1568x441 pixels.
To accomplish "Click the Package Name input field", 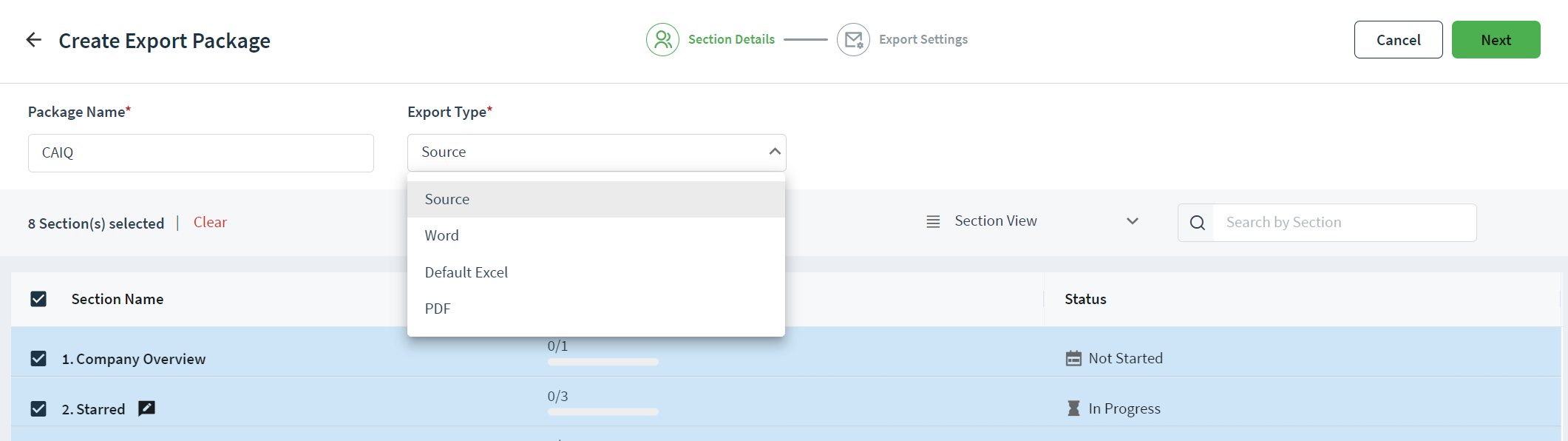I will (x=201, y=153).
